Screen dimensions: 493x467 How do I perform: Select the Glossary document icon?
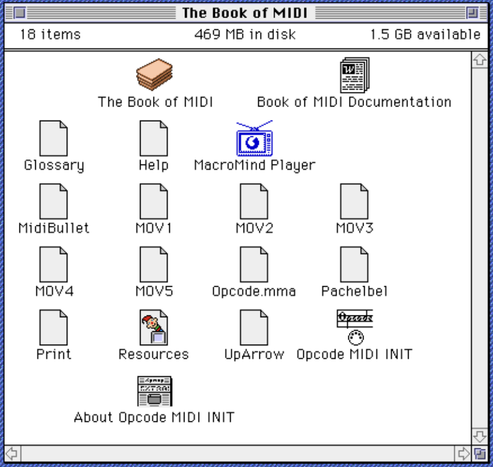click(x=54, y=138)
